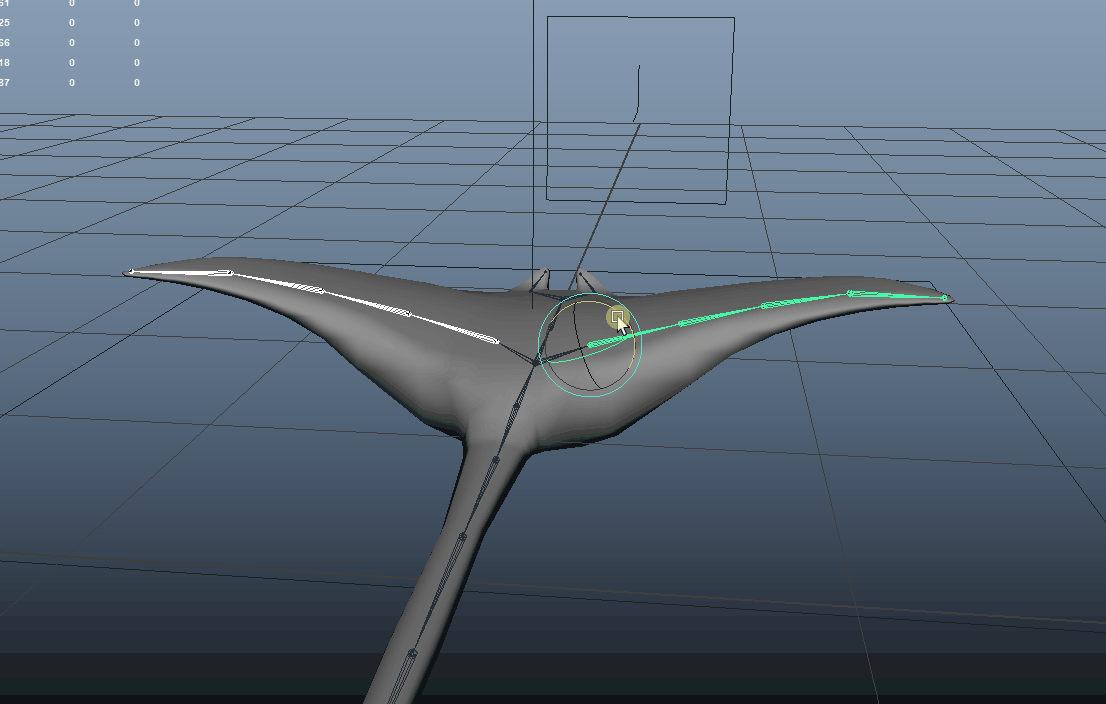
Task: Click the middle green joint on right wing
Action: pos(766,305)
